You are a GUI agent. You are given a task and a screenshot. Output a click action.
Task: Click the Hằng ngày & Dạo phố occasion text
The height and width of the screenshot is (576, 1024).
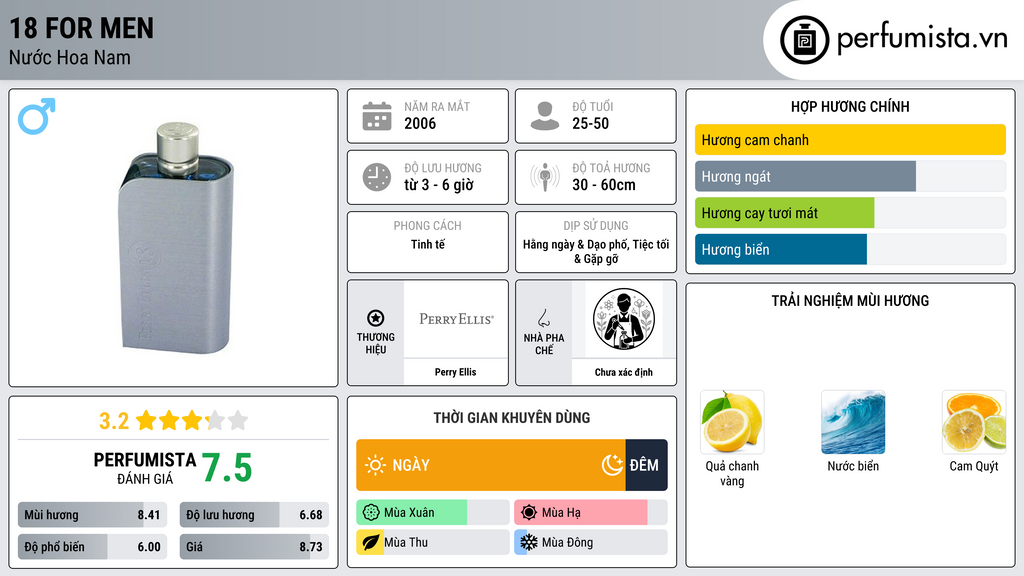tap(596, 251)
